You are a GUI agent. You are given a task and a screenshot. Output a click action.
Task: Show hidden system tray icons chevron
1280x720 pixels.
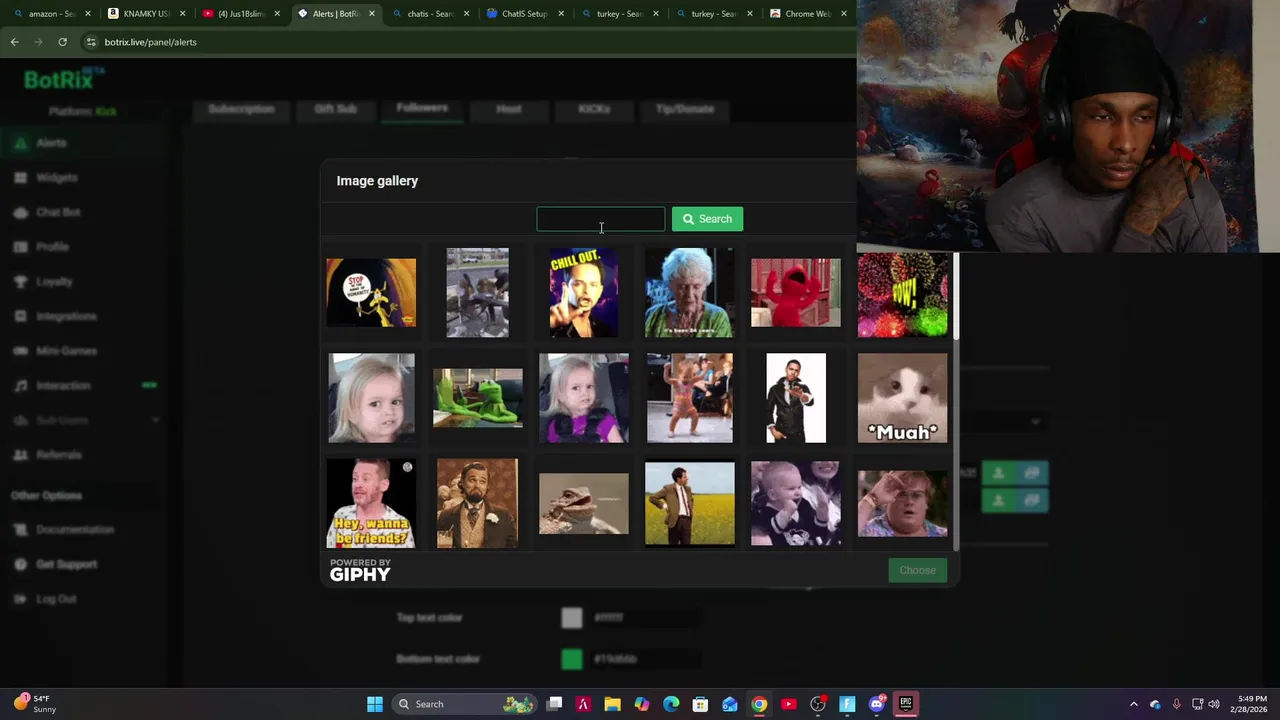(x=1134, y=704)
